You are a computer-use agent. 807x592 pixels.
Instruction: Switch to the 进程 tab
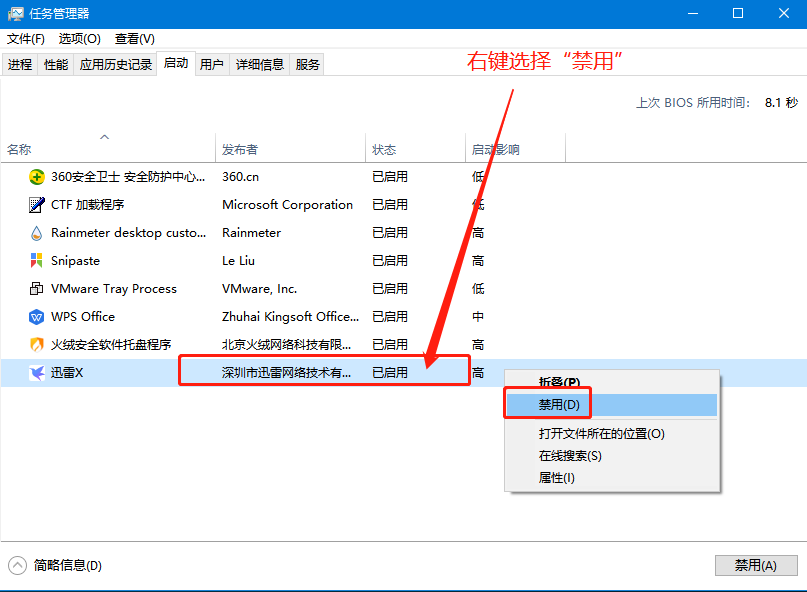tap(20, 64)
